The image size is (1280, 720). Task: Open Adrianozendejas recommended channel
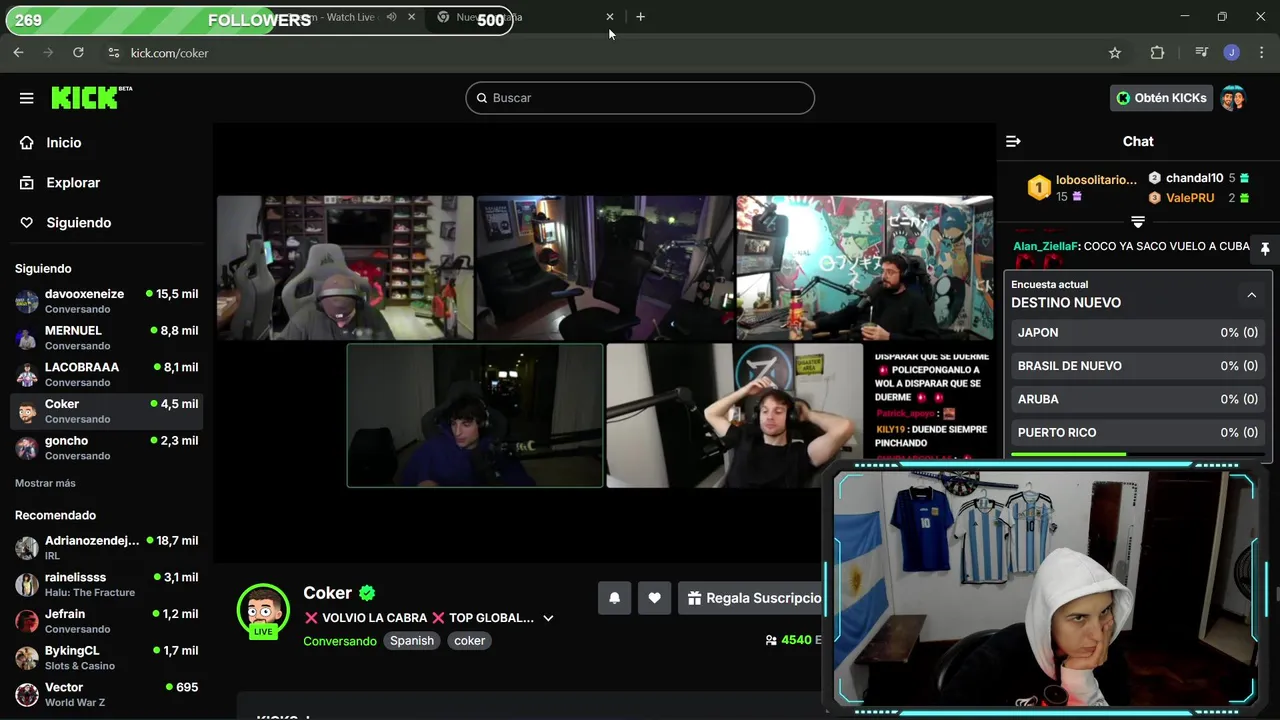(x=106, y=548)
